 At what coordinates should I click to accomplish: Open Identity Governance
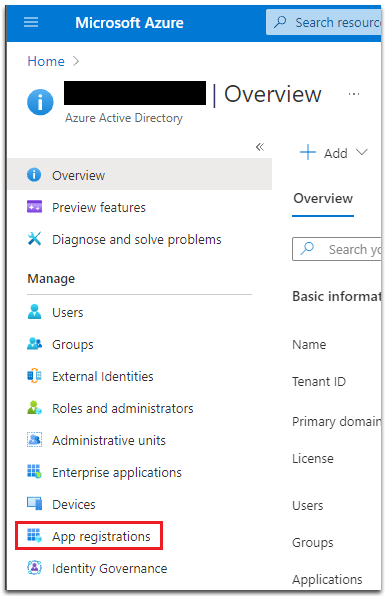109,569
